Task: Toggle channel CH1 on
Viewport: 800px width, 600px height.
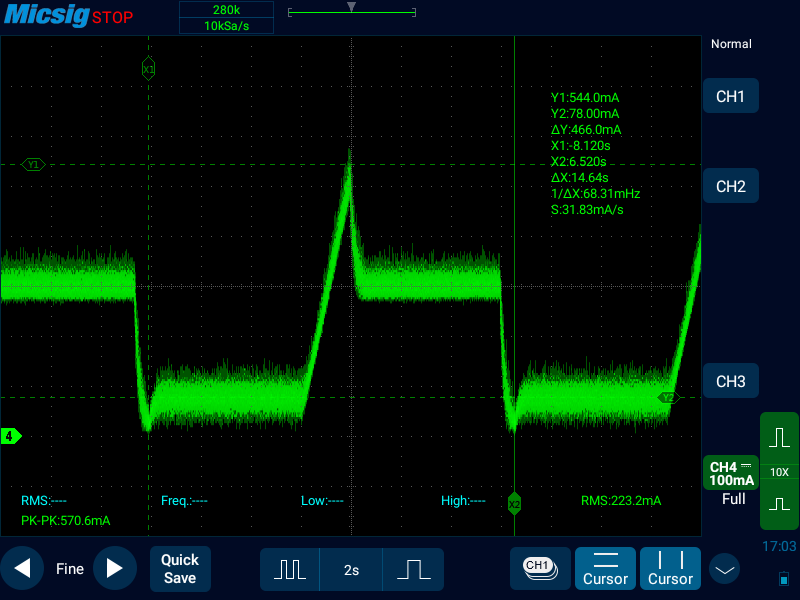Action: click(730, 97)
